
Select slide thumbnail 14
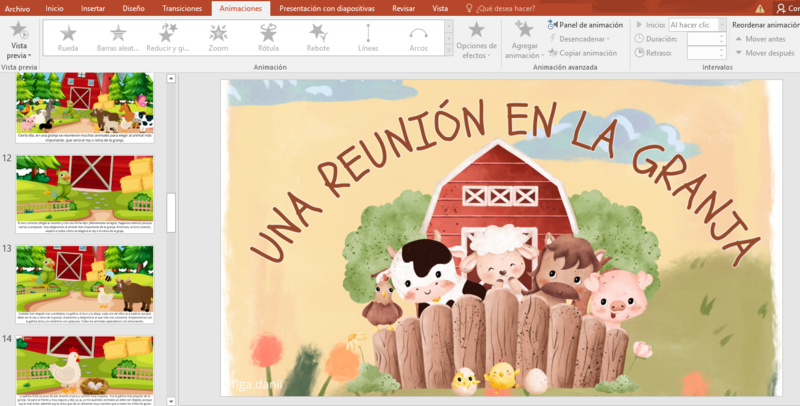[x=85, y=370]
